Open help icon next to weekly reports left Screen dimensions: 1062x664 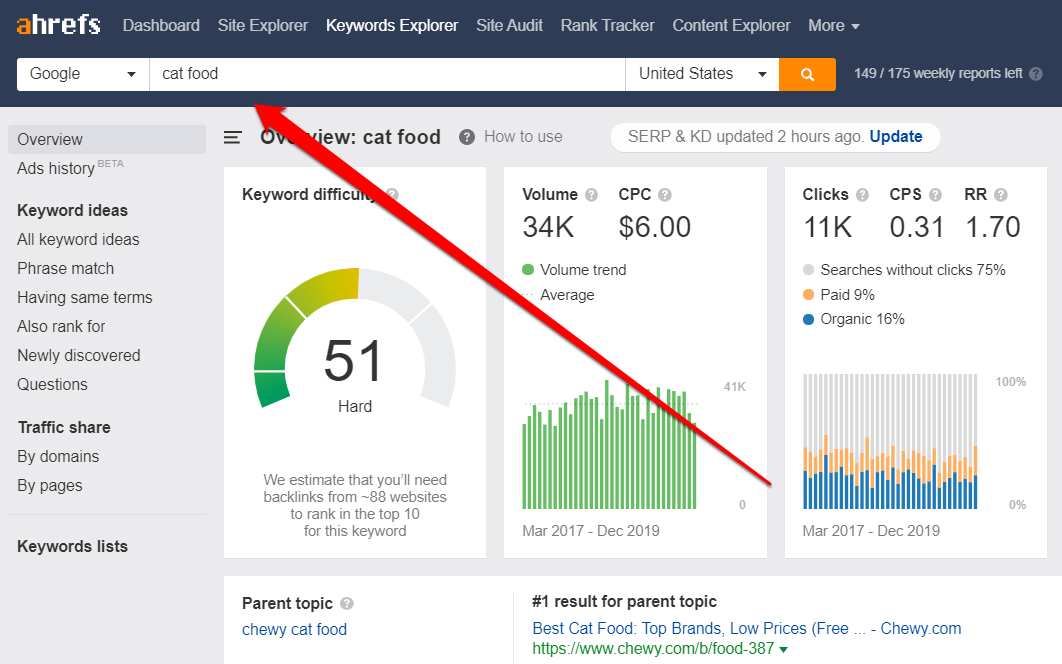tap(1036, 74)
